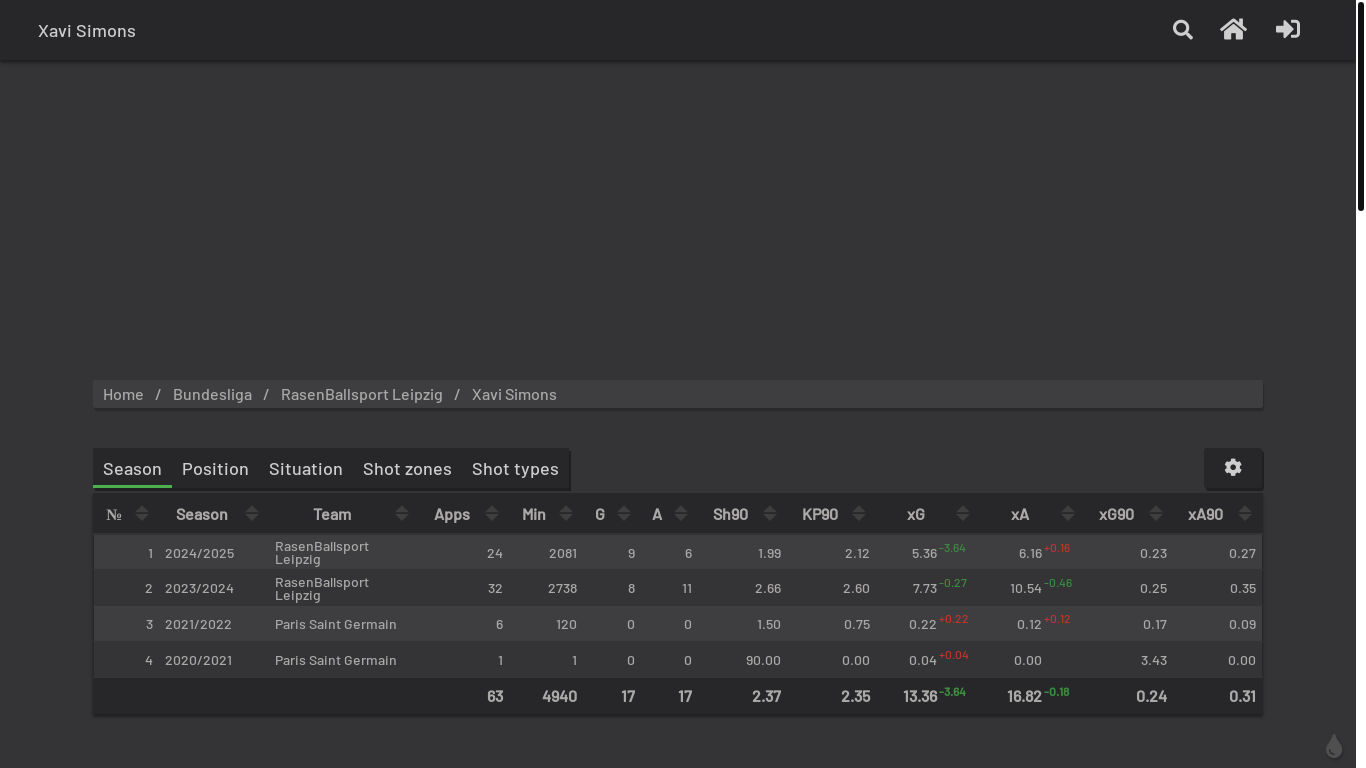
Task: Switch to the Position tab
Action: pos(215,469)
